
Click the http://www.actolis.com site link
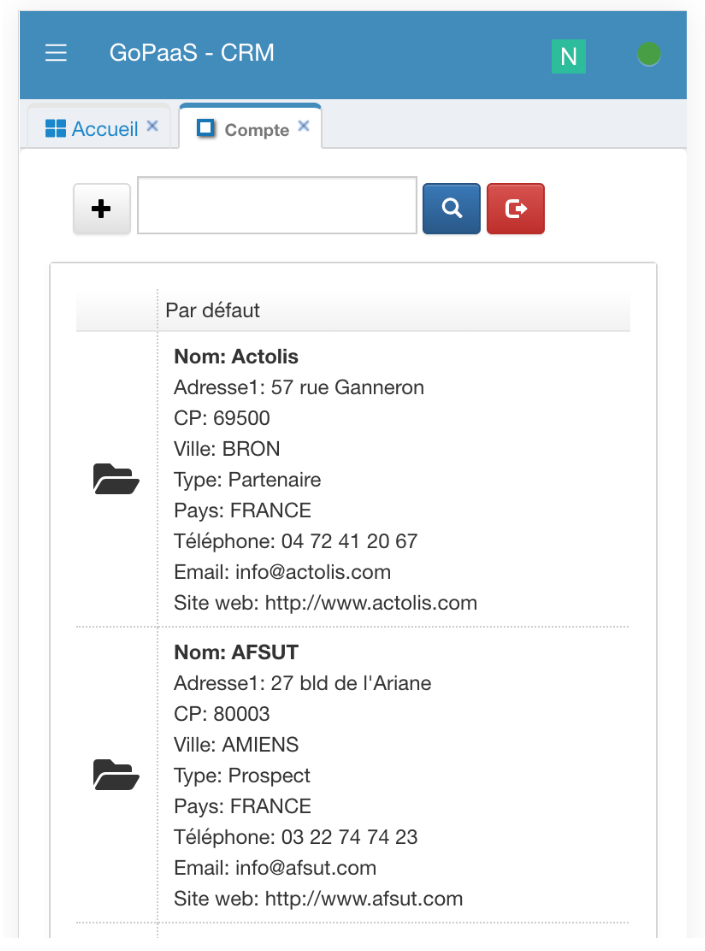coord(371,603)
